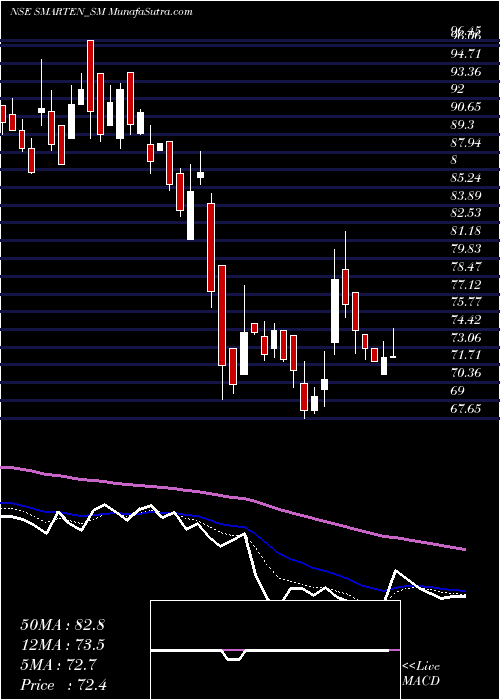
Task: Click the last candlestick on the chart
Action: [393, 343]
